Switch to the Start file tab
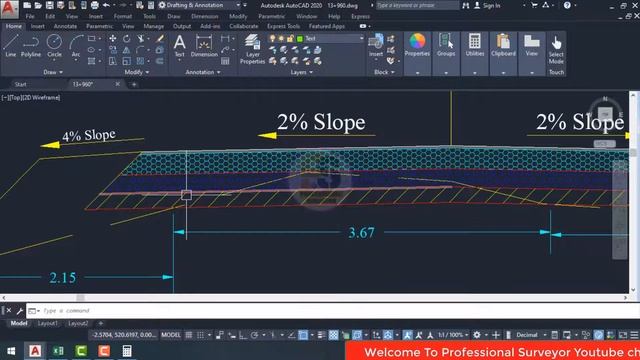The image size is (640, 360). 20,84
